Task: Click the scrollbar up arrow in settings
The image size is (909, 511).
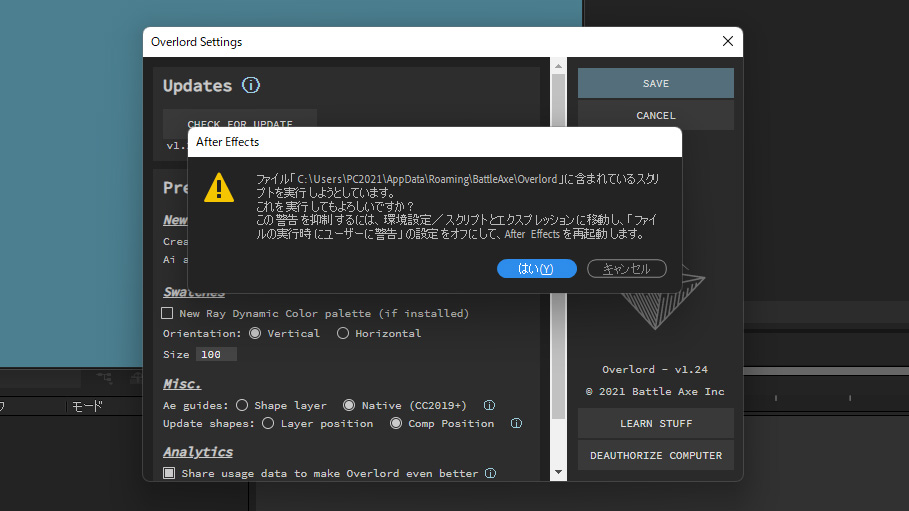Action: click(x=558, y=66)
